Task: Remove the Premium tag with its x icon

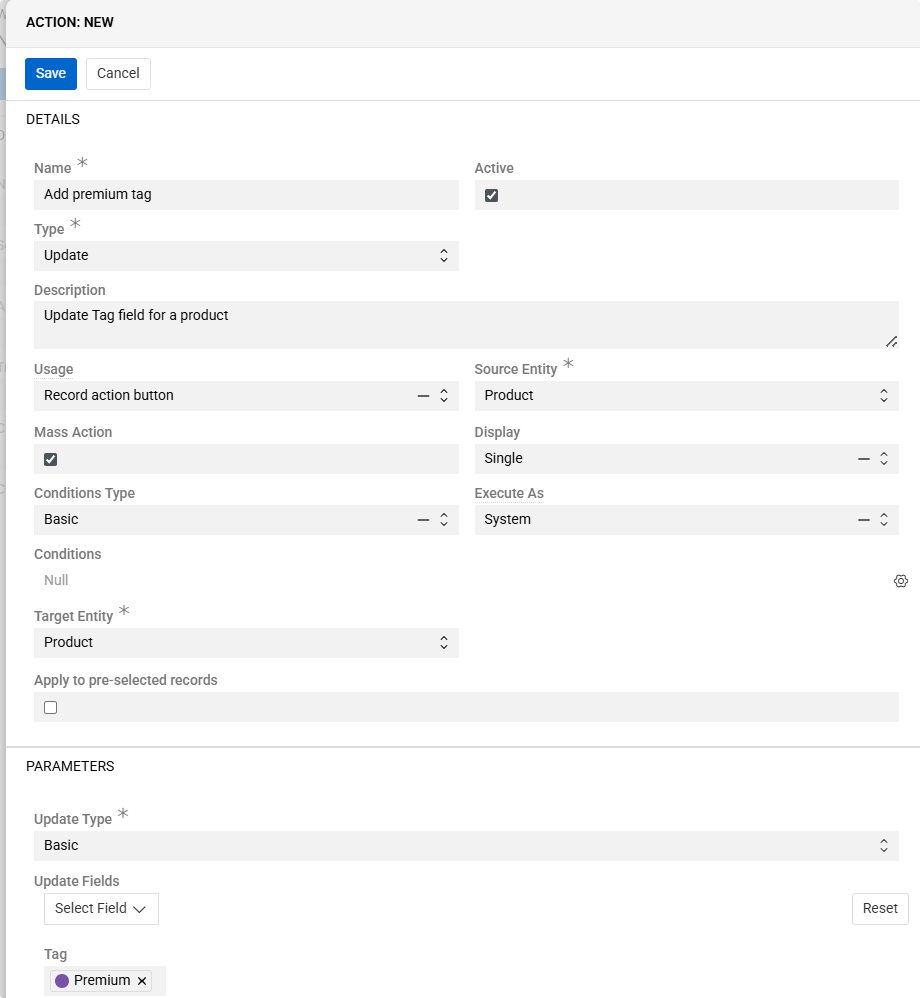Action: coord(142,981)
